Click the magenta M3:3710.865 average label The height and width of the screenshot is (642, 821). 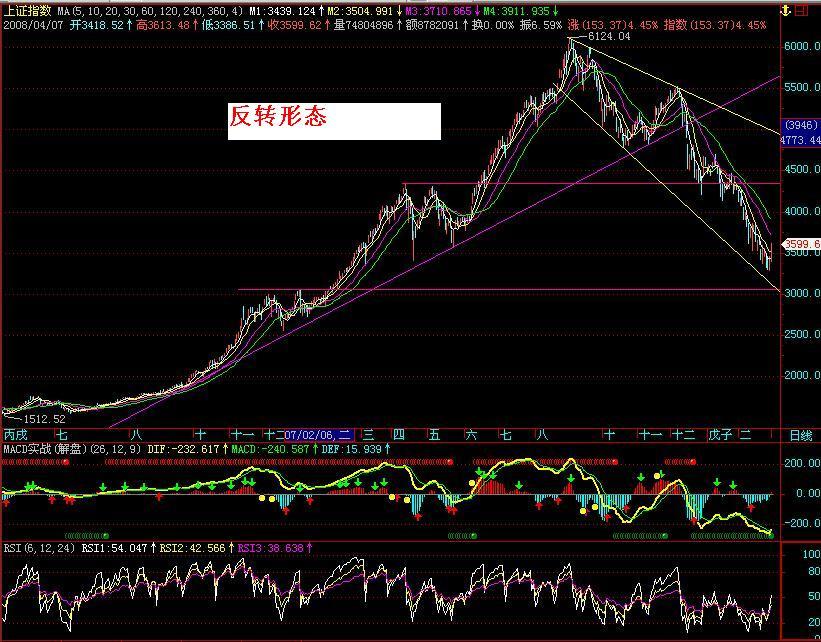(x=438, y=11)
